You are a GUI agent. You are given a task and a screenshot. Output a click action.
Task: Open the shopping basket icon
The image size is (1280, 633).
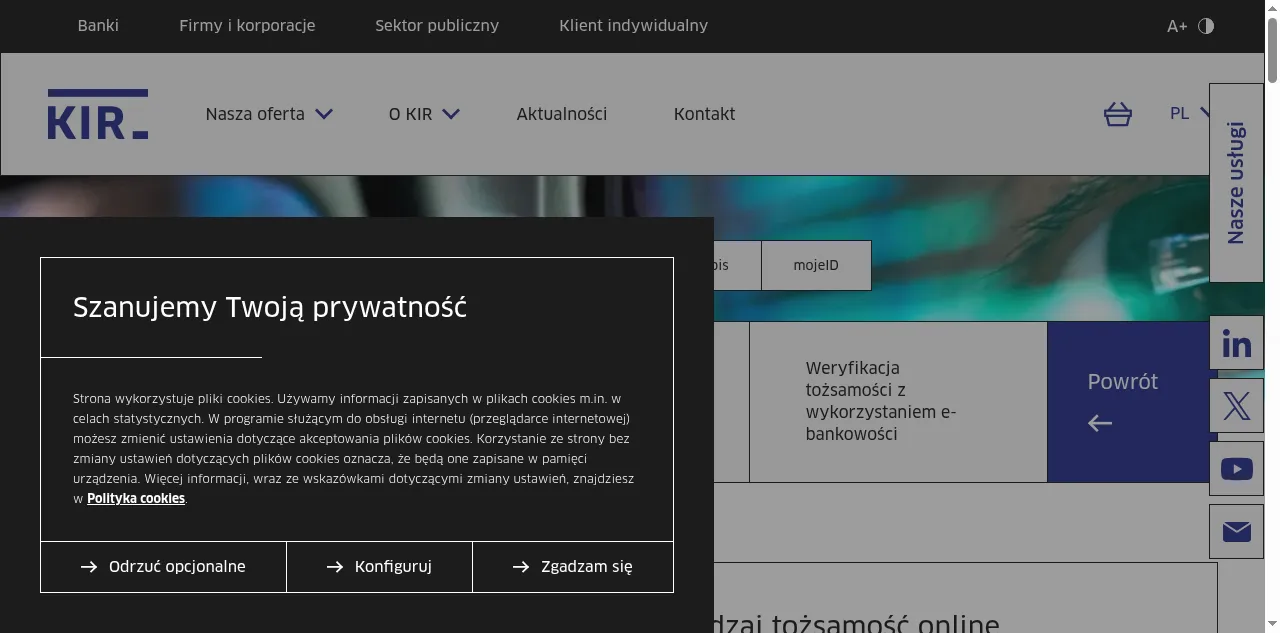click(x=1117, y=114)
